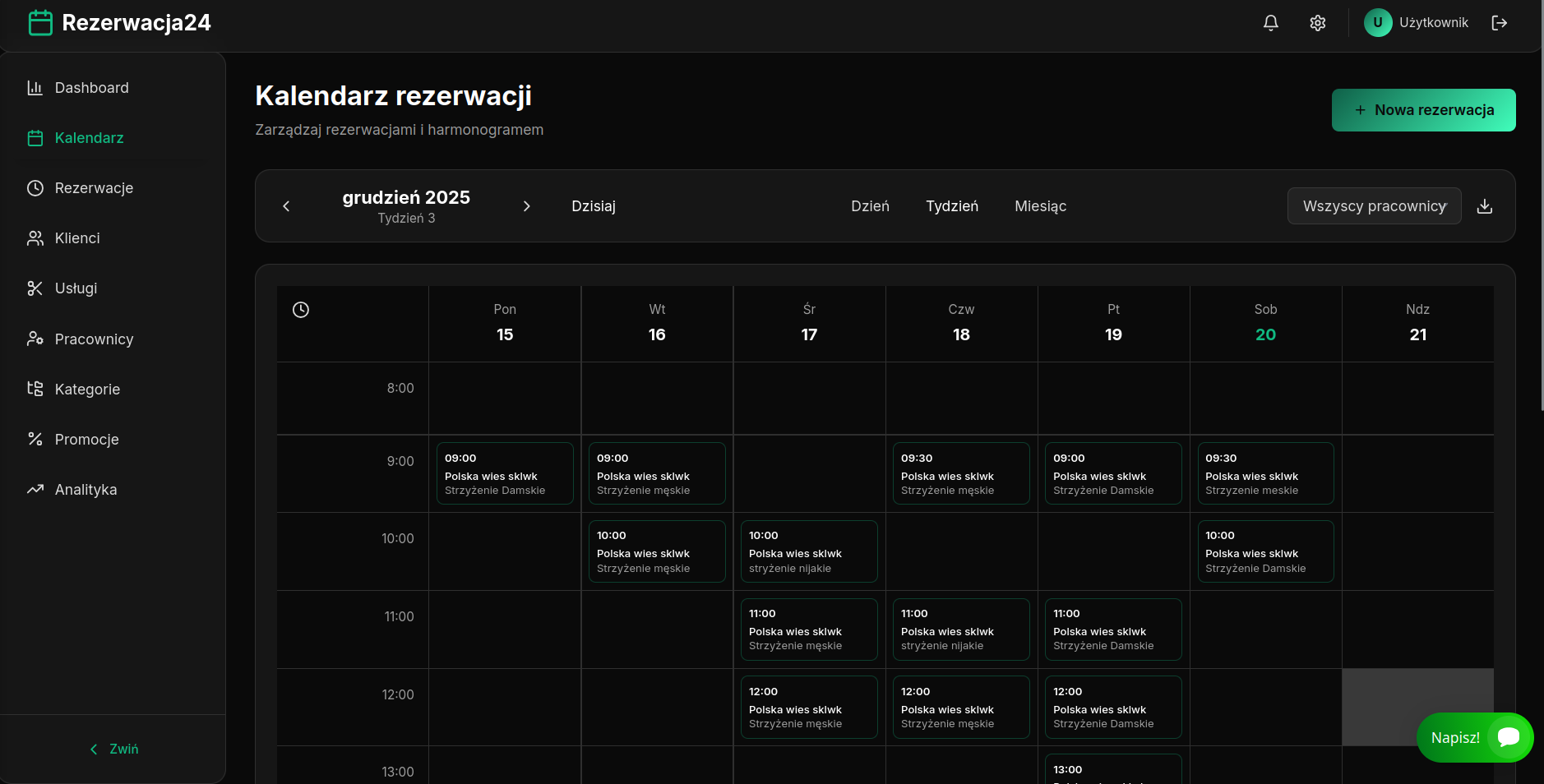Open the Napisz! chat widget

tap(1474, 737)
